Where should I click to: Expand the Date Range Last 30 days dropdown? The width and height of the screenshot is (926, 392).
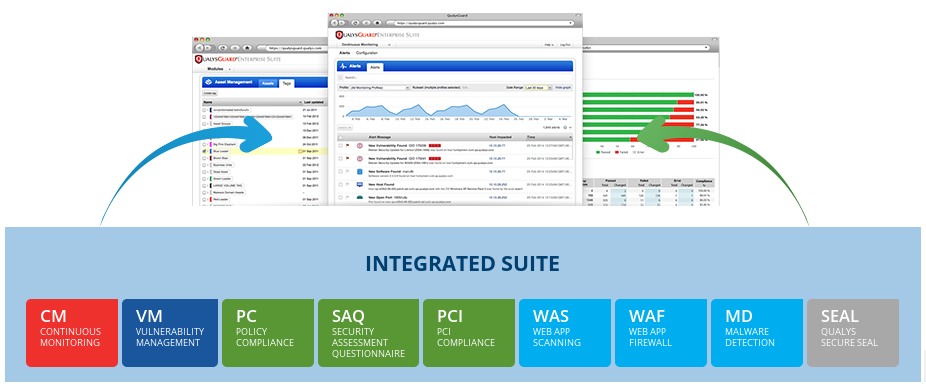(537, 87)
